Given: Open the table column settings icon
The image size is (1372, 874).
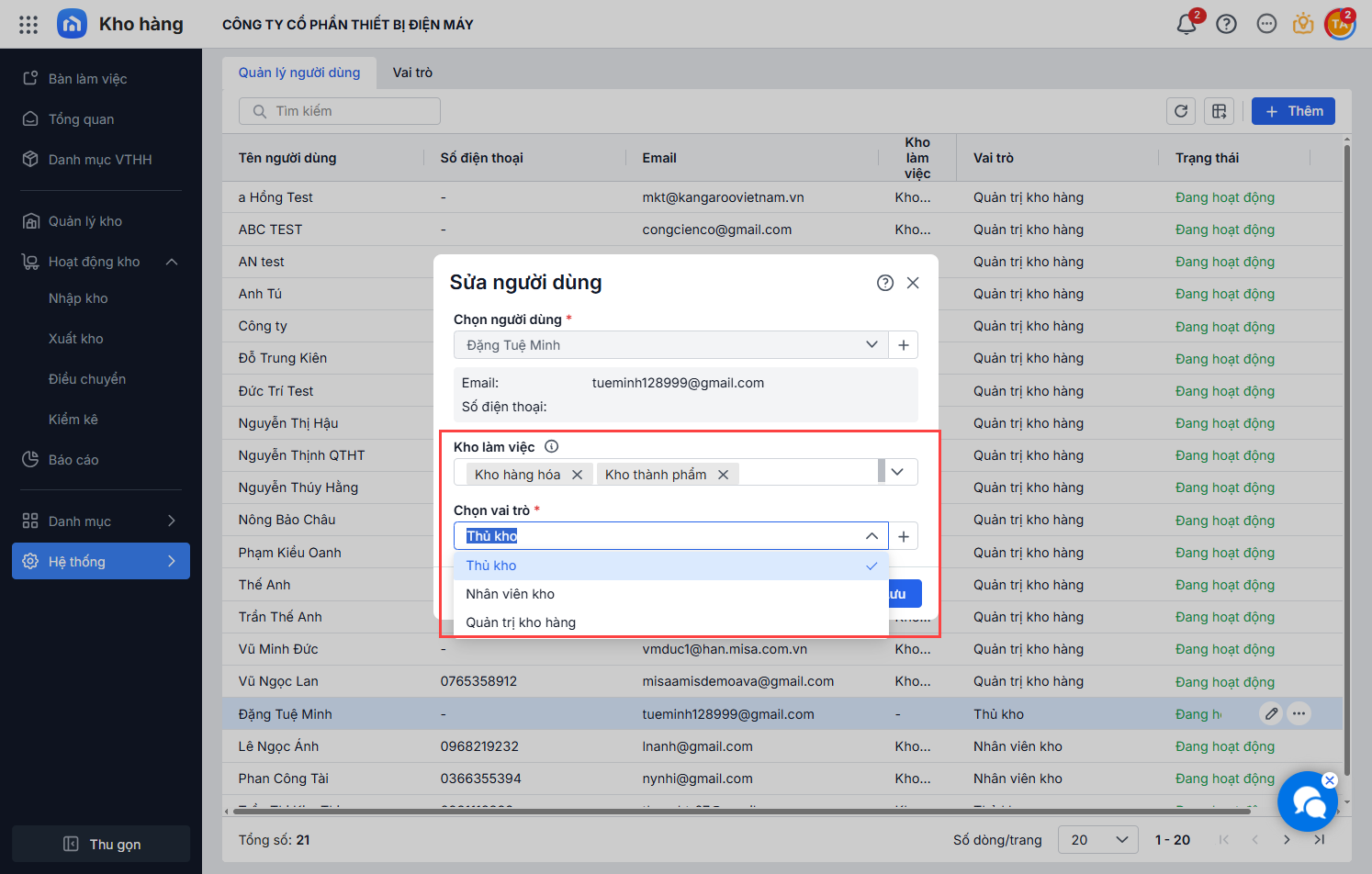Looking at the screenshot, I should [1219, 111].
